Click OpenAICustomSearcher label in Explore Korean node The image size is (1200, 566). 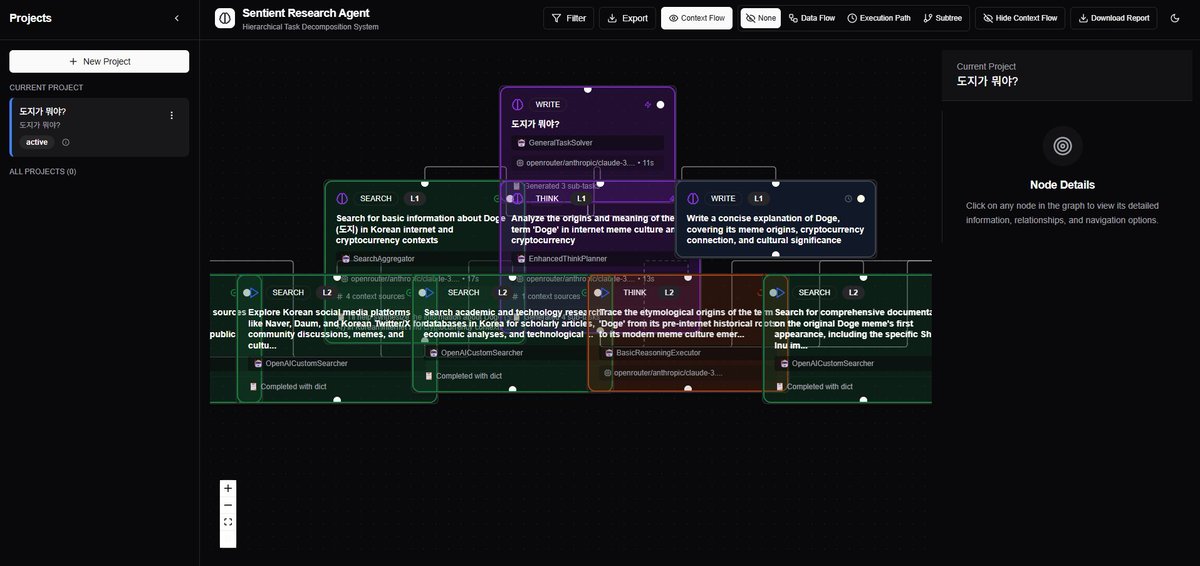[306, 363]
